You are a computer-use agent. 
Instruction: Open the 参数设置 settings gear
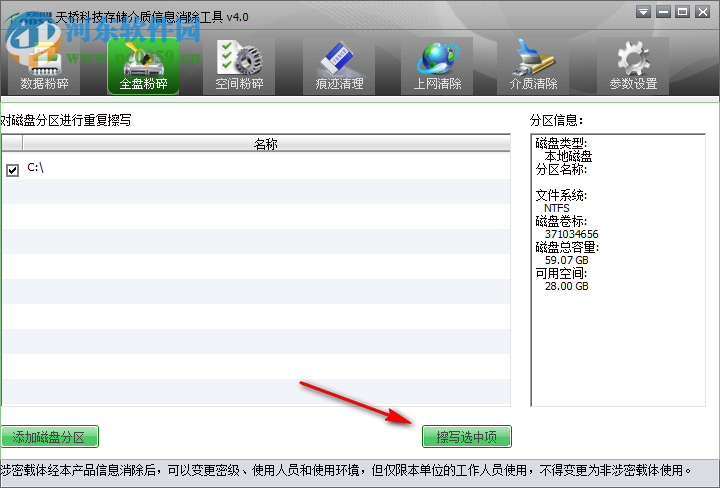tap(633, 66)
